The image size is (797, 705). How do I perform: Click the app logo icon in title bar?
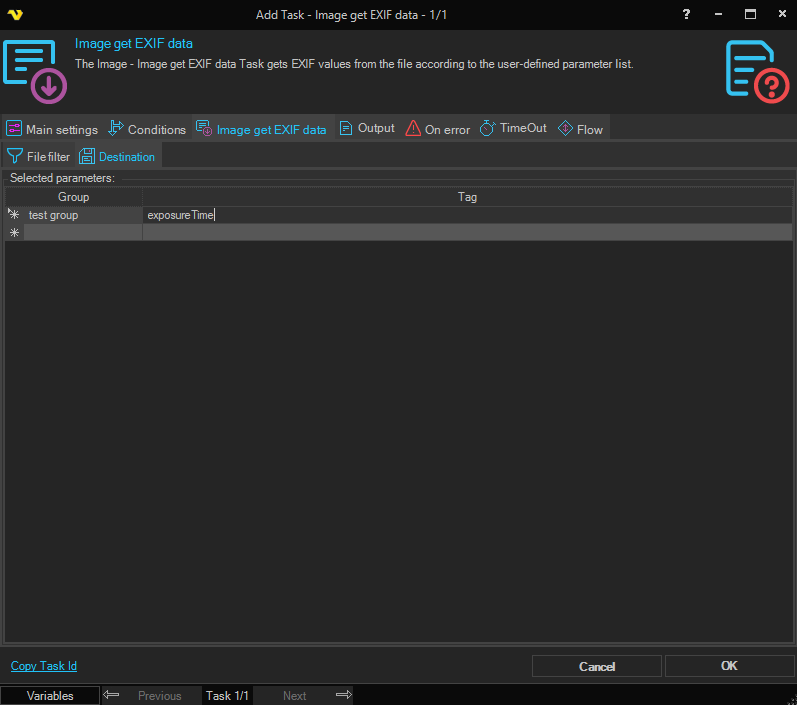15,15
